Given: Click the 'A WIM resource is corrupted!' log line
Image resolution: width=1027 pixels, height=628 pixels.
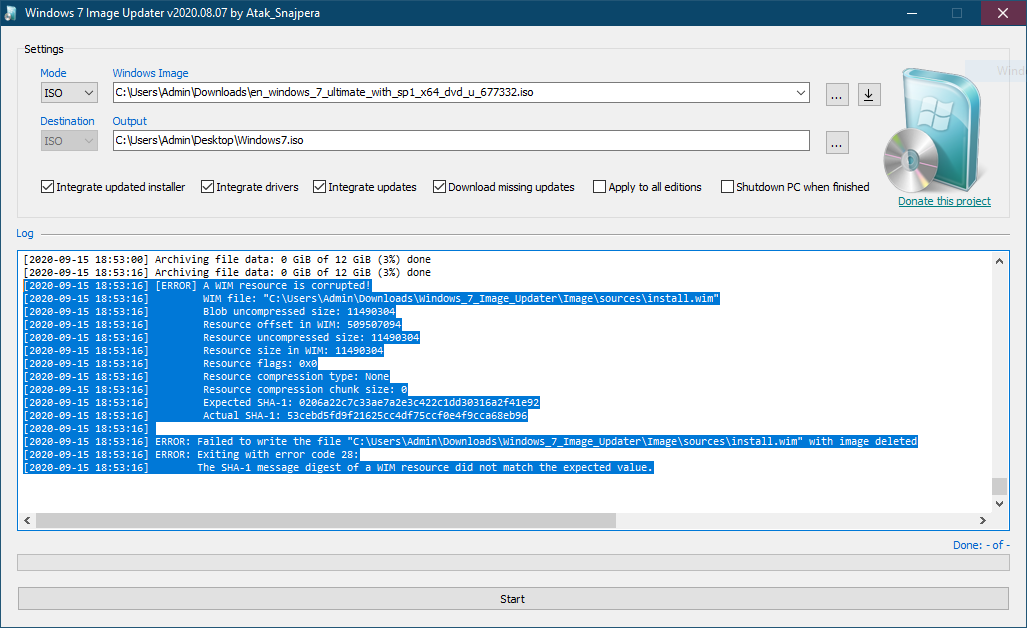Looking at the screenshot, I should pyautogui.click(x=197, y=286).
